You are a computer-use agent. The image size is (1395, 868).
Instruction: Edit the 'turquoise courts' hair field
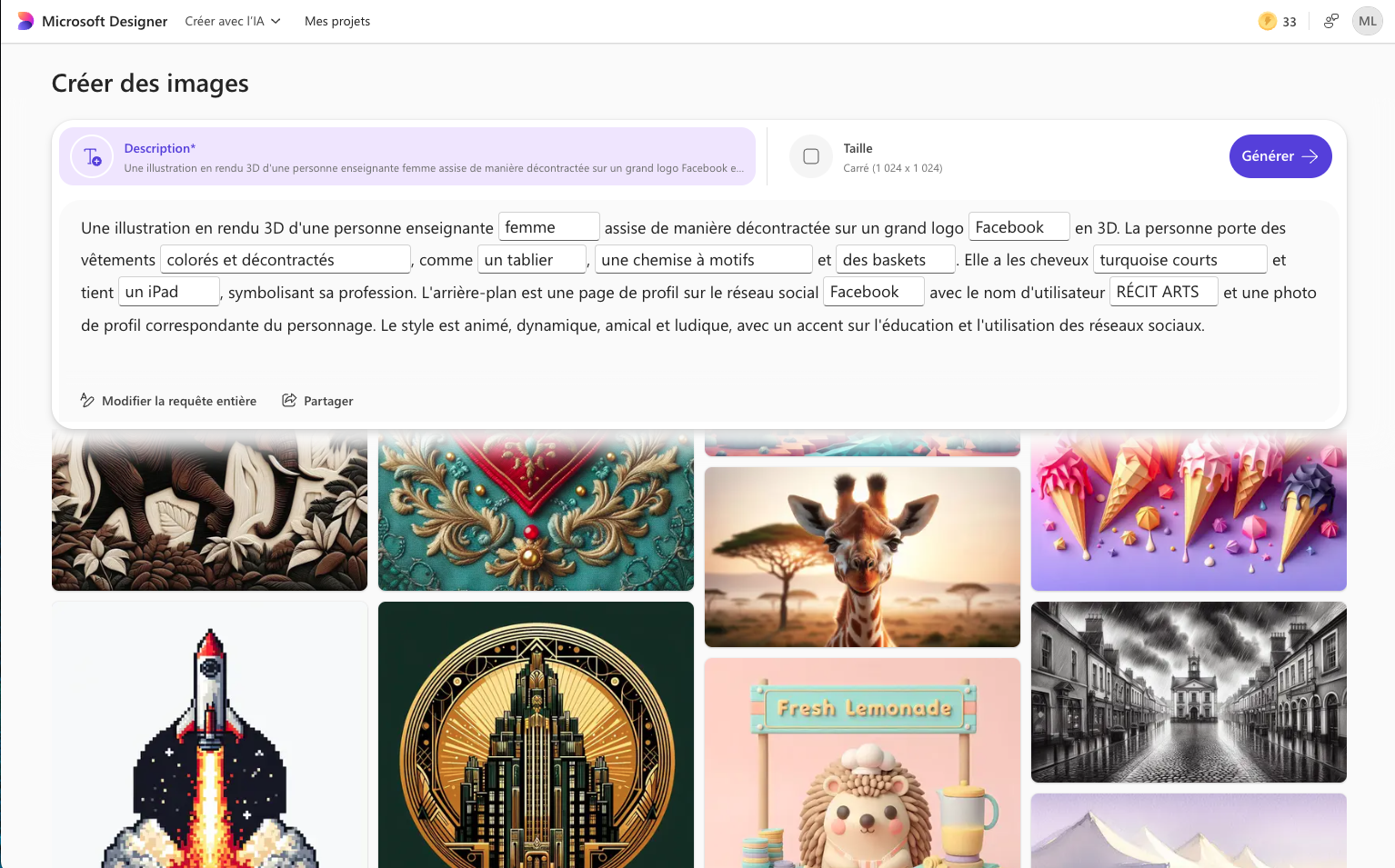(1179, 260)
